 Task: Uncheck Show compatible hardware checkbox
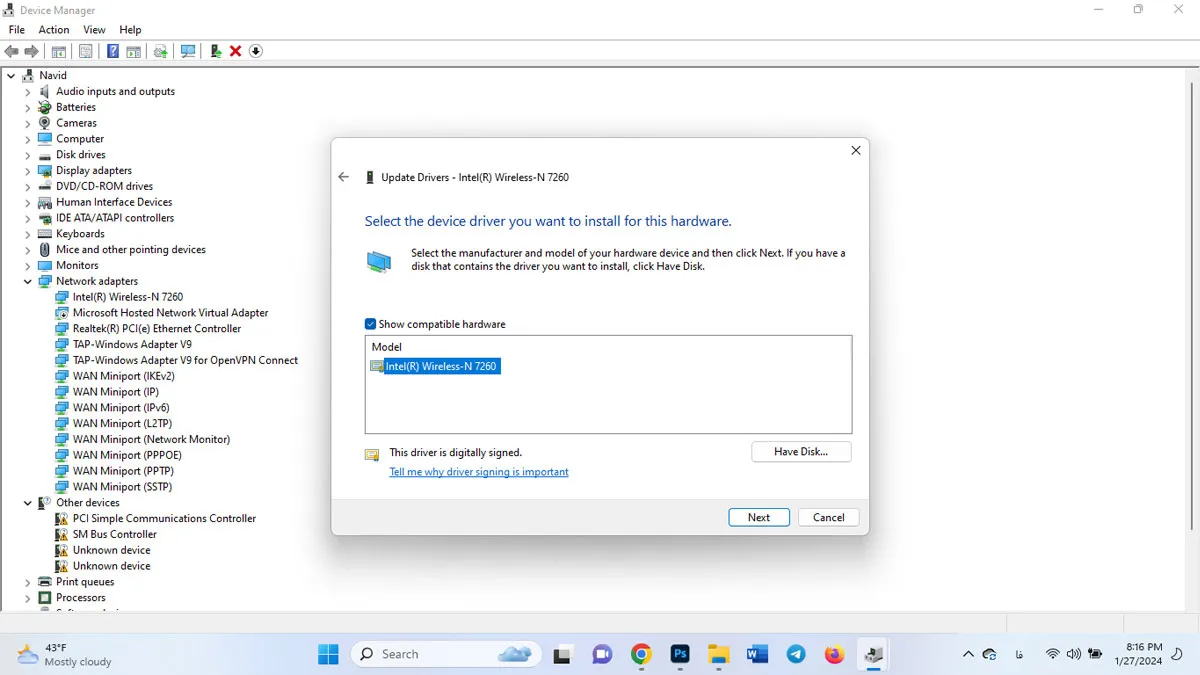tap(370, 324)
